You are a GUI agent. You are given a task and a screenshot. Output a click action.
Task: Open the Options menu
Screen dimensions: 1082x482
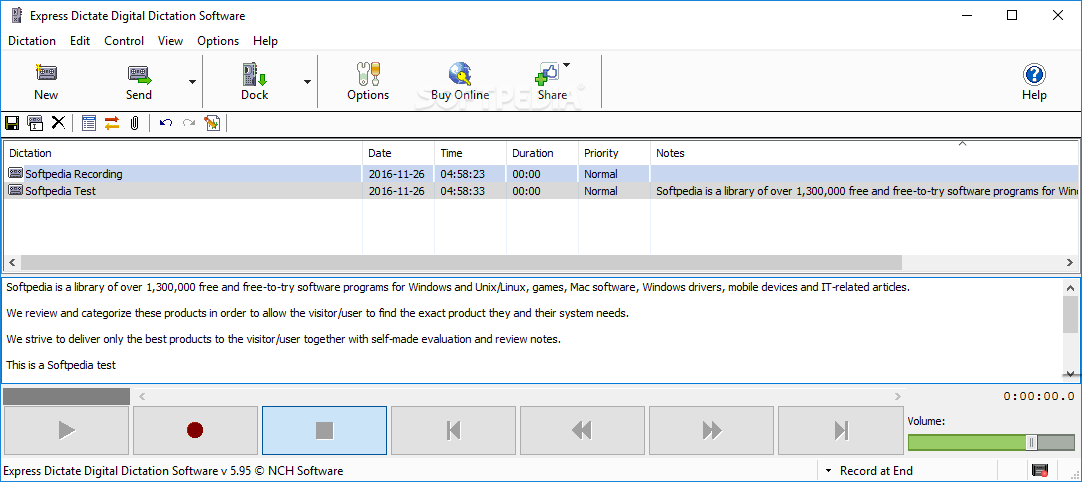[x=218, y=41]
